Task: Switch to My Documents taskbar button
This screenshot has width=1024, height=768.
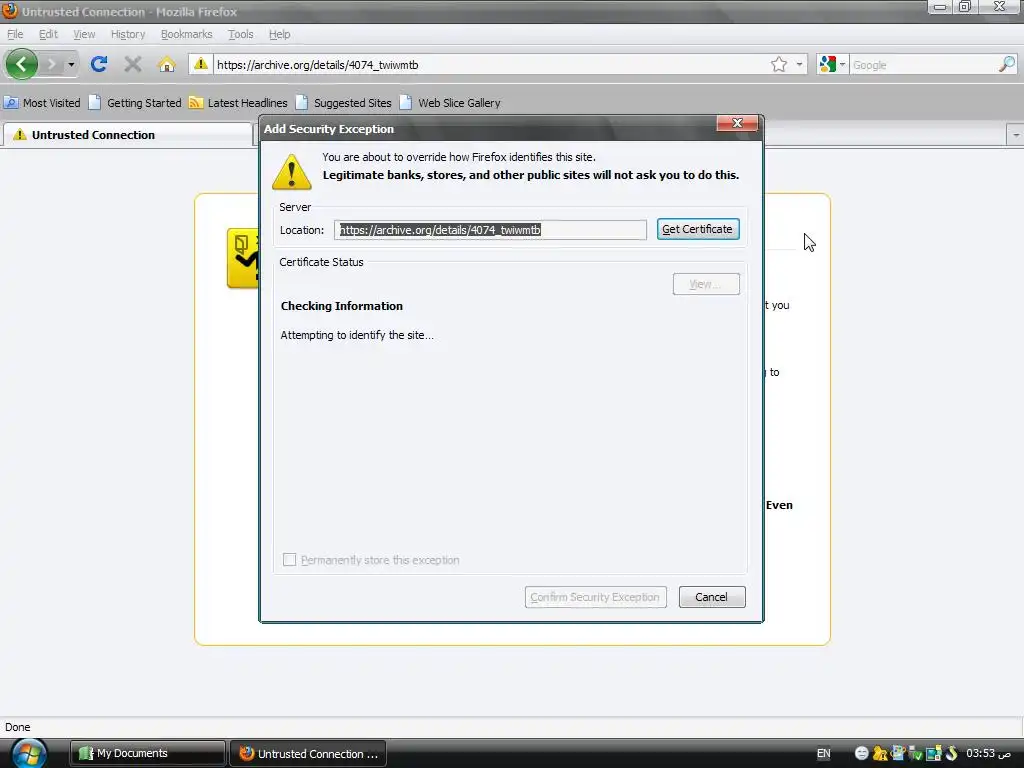Action: coord(148,753)
